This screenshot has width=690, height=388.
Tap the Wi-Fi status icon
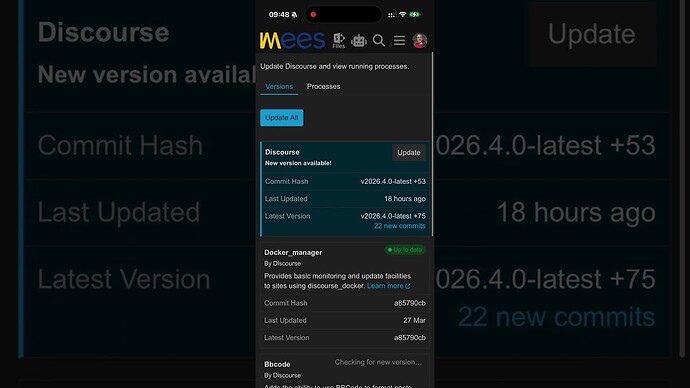tap(402, 15)
